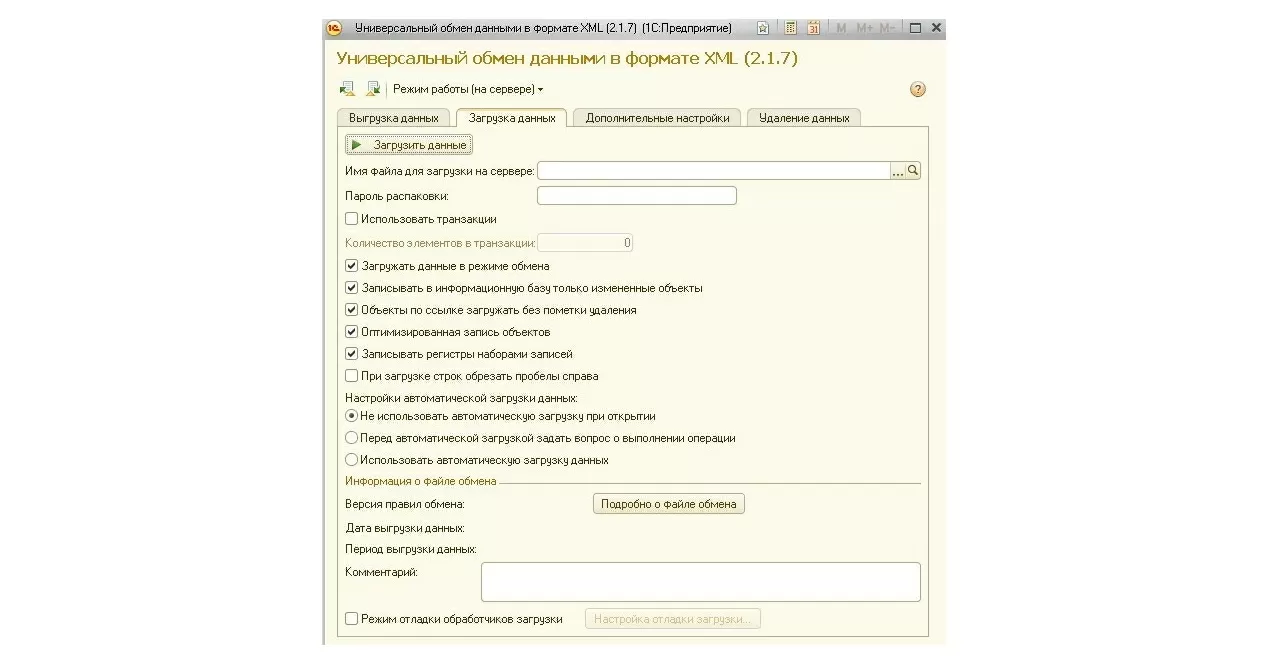Check При загрузке строк обрезать пробелы справа
The image size is (1285, 661).
click(x=352, y=376)
